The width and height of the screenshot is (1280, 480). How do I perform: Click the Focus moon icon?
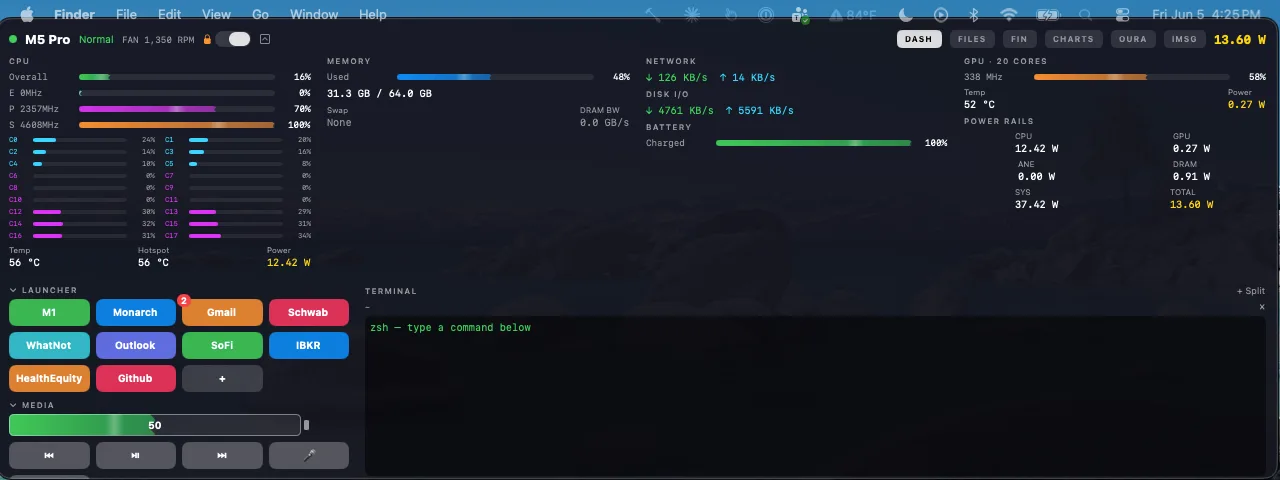(x=906, y=15)
